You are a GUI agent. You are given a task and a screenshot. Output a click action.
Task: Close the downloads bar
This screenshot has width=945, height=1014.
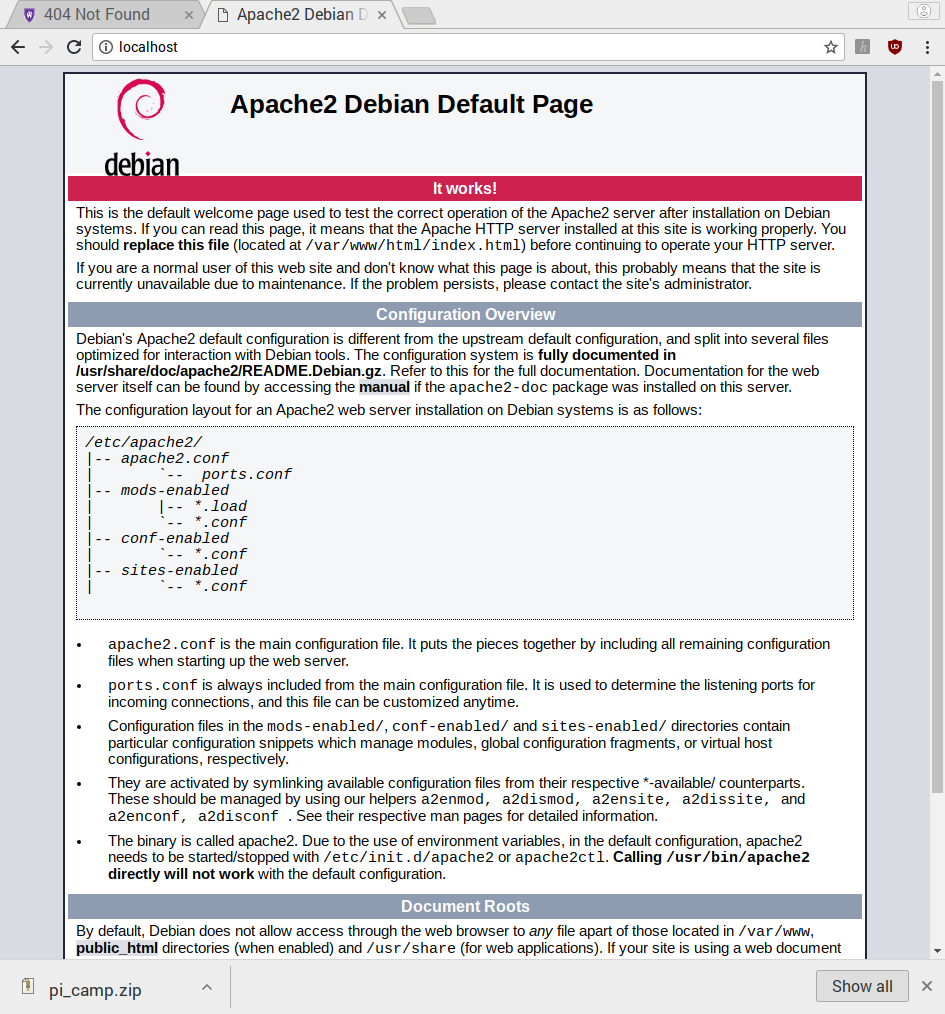927,986
